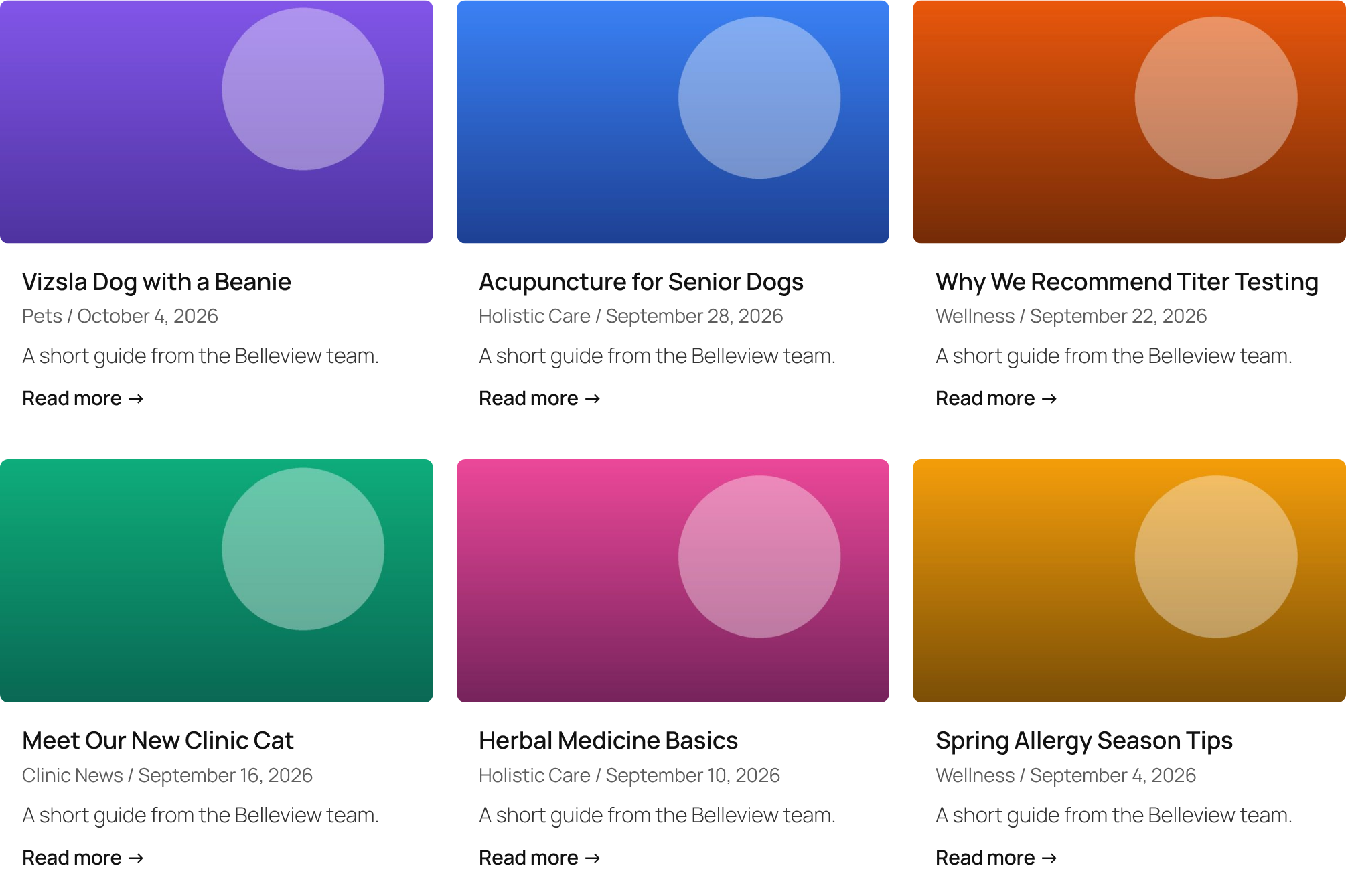Click the Pets October 4, 2026 meta line
1346x896 pixels.
coord(120,316)
